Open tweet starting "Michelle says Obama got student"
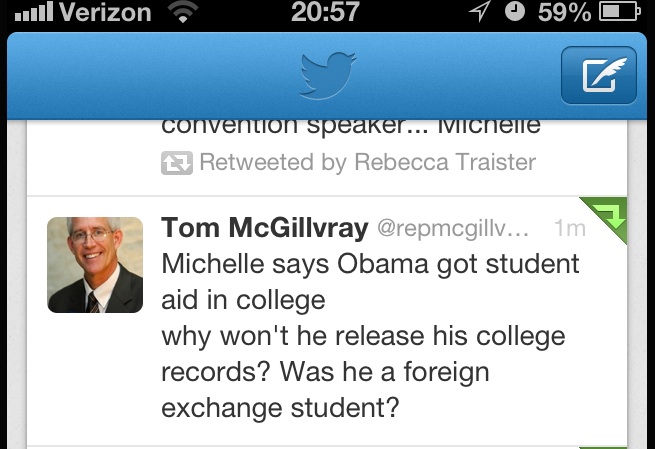Viewport: 655px width, 449px height. click(370, 264)
